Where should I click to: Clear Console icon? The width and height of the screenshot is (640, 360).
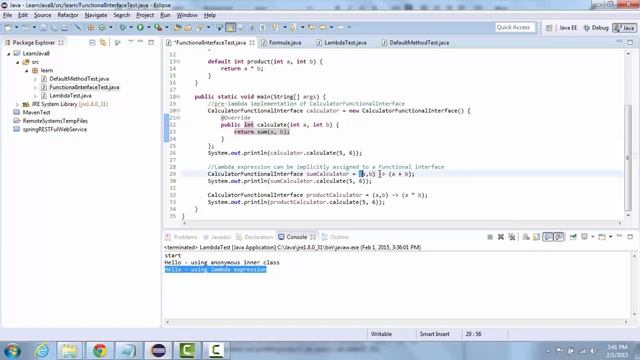click(526, 237)
